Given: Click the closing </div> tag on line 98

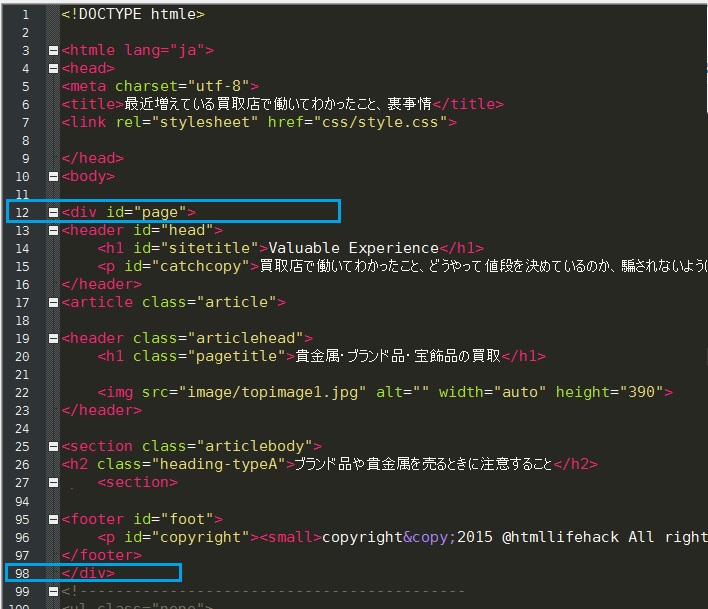Looking at the screenshot, I should 88,573.
